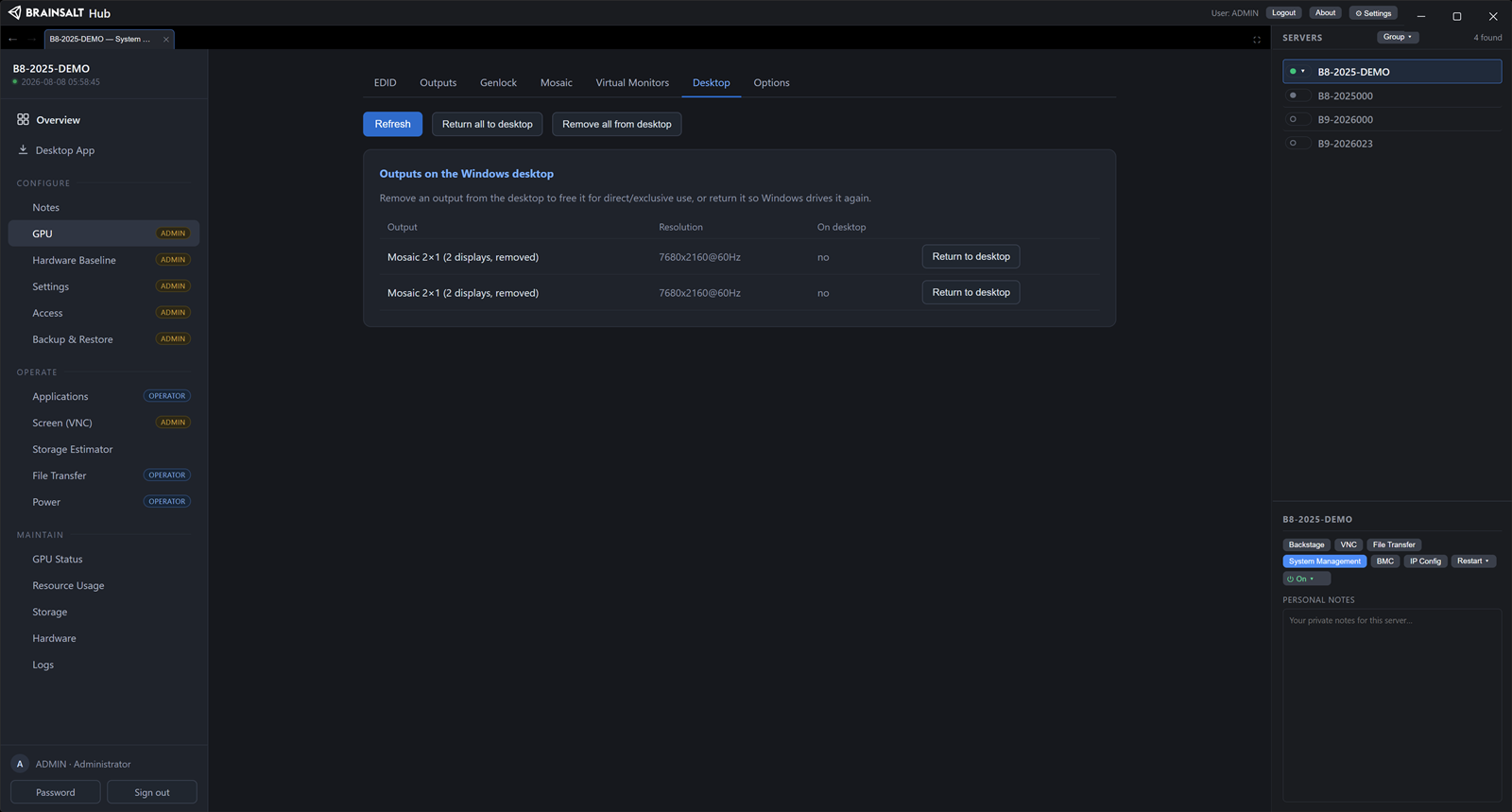Click the Refresh button
1512x812 pixels.
(x=392, y=124)
